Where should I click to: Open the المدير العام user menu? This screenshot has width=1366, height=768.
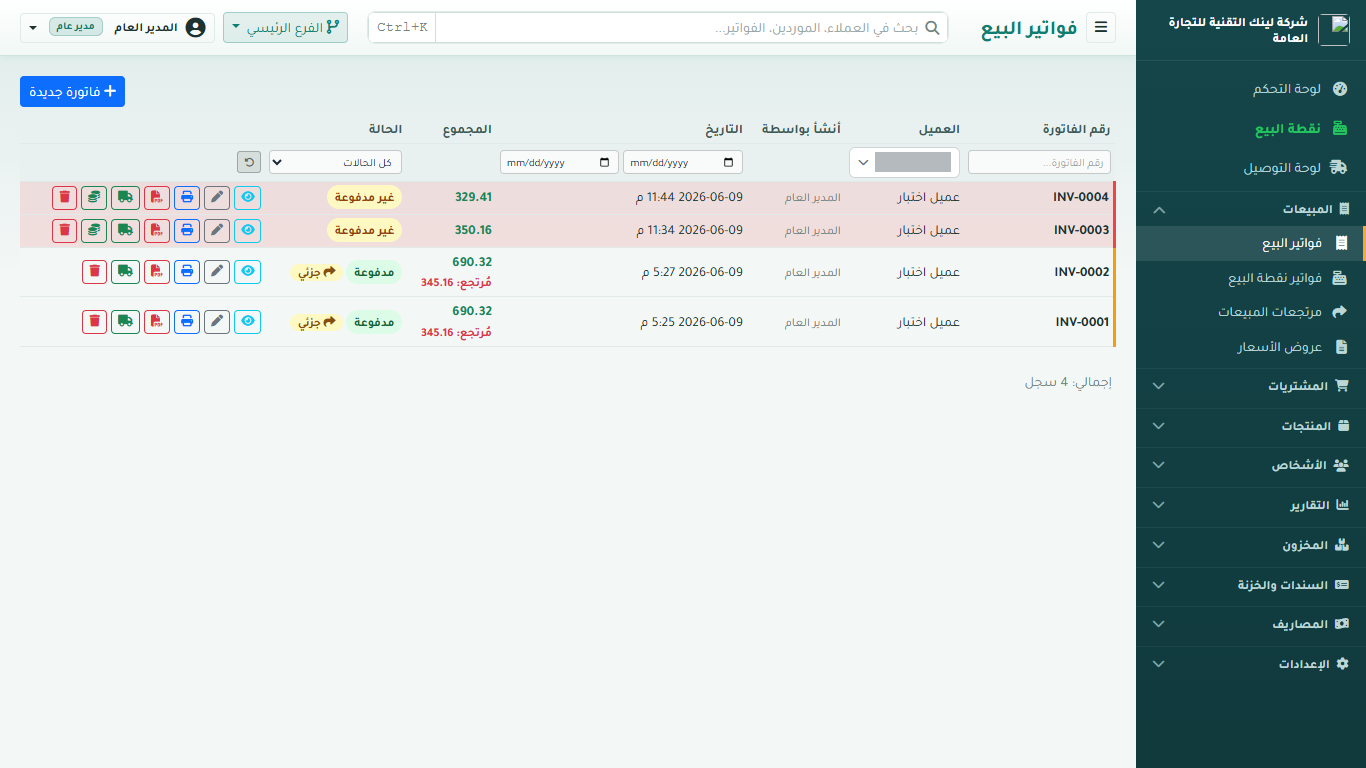(117, 27)
